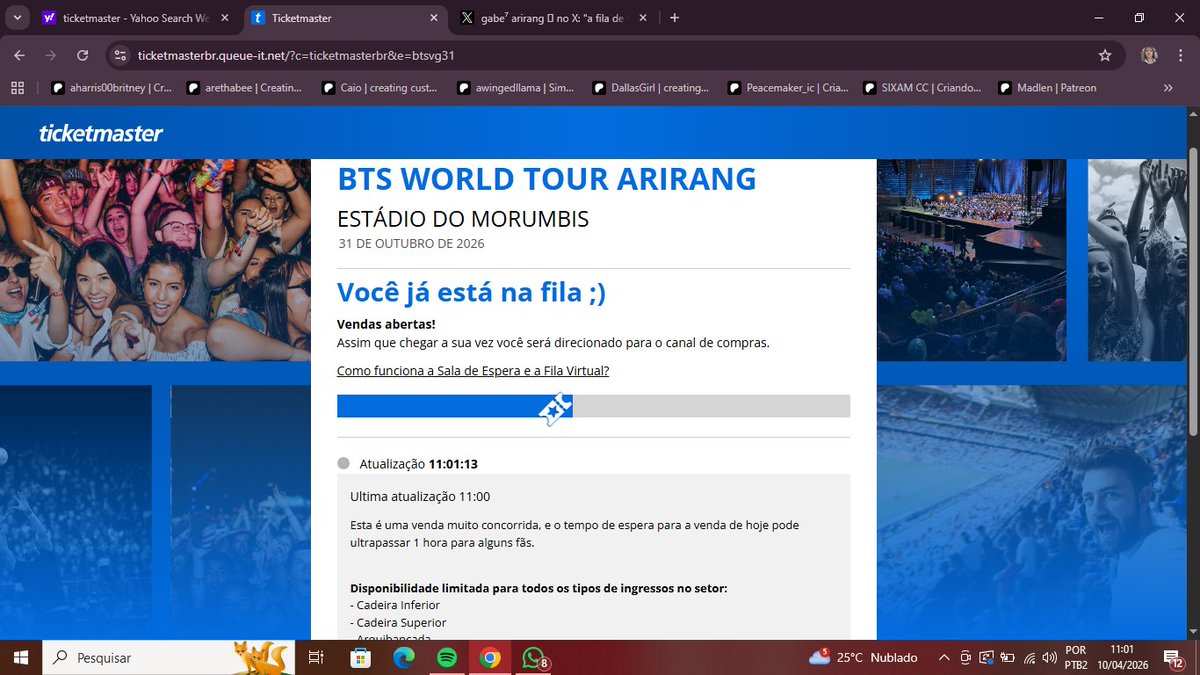1200x675 pixels.
Task: Open the arethabee Creating bookmark
Action: [244, 88]
